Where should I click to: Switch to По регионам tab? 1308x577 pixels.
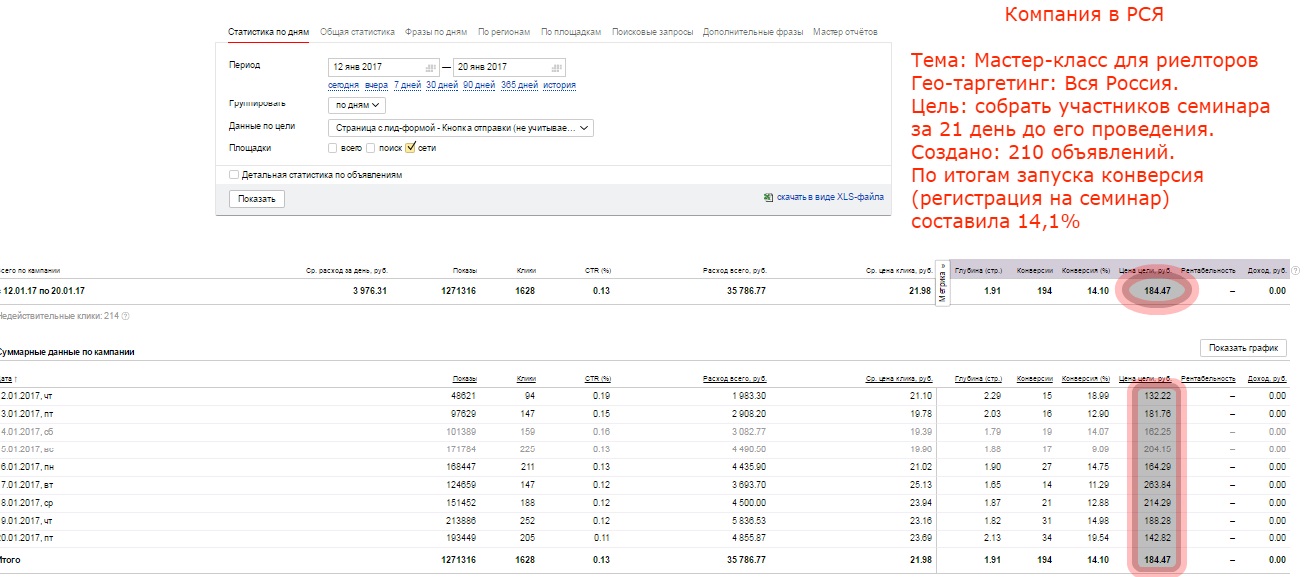[504, 32]
